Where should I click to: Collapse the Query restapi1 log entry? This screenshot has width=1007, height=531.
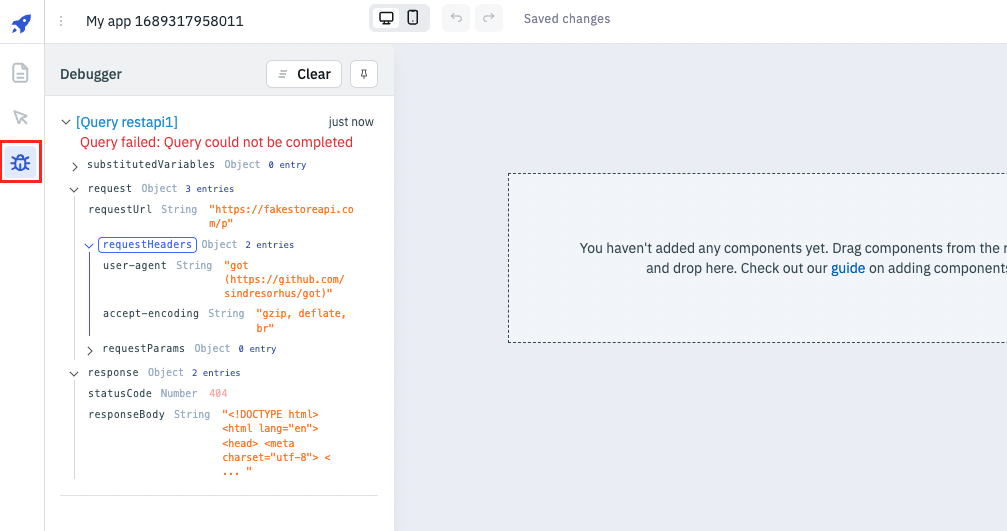66,122
